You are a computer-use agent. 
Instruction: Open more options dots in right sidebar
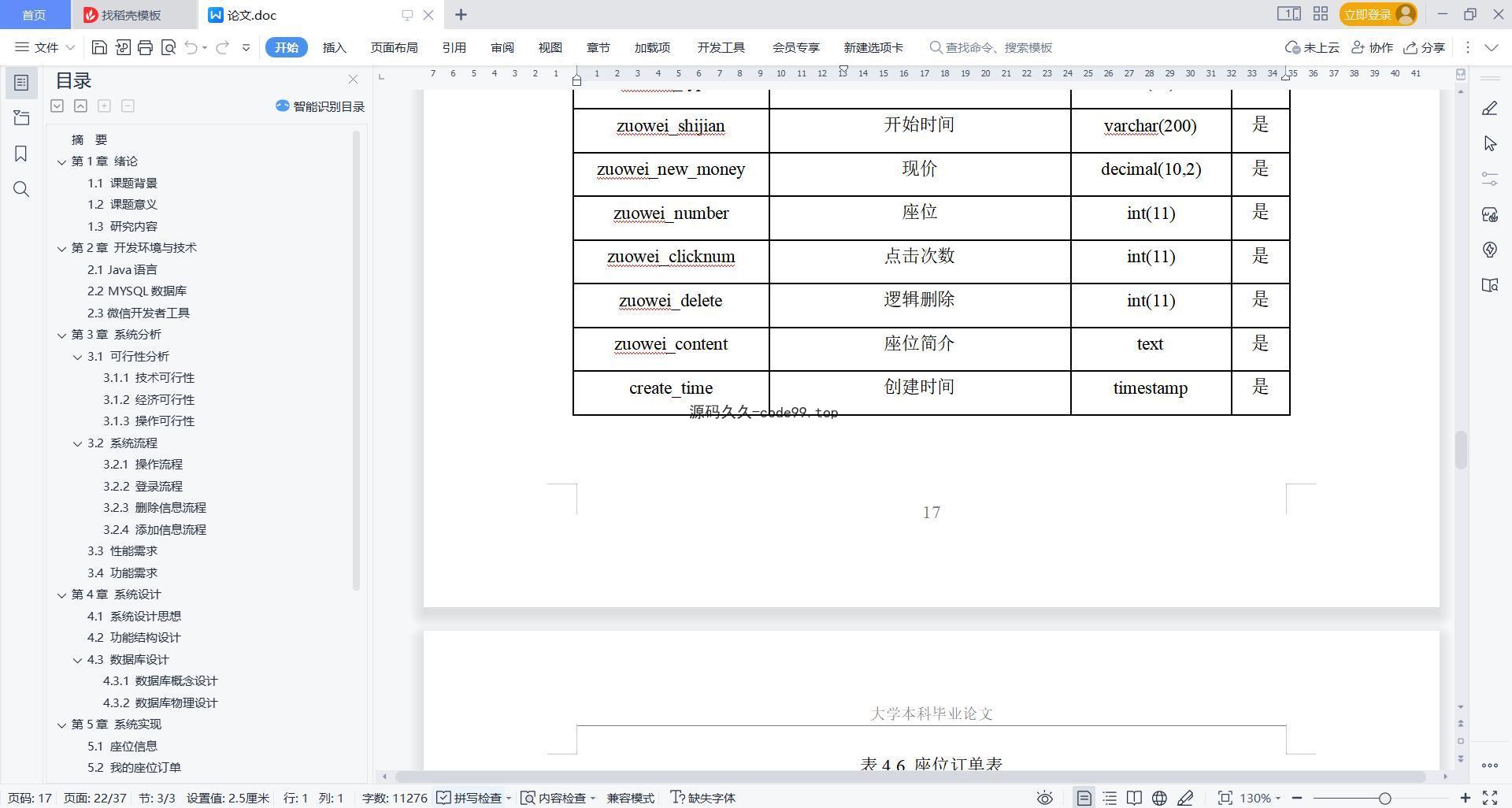[x=1489, y=765]
